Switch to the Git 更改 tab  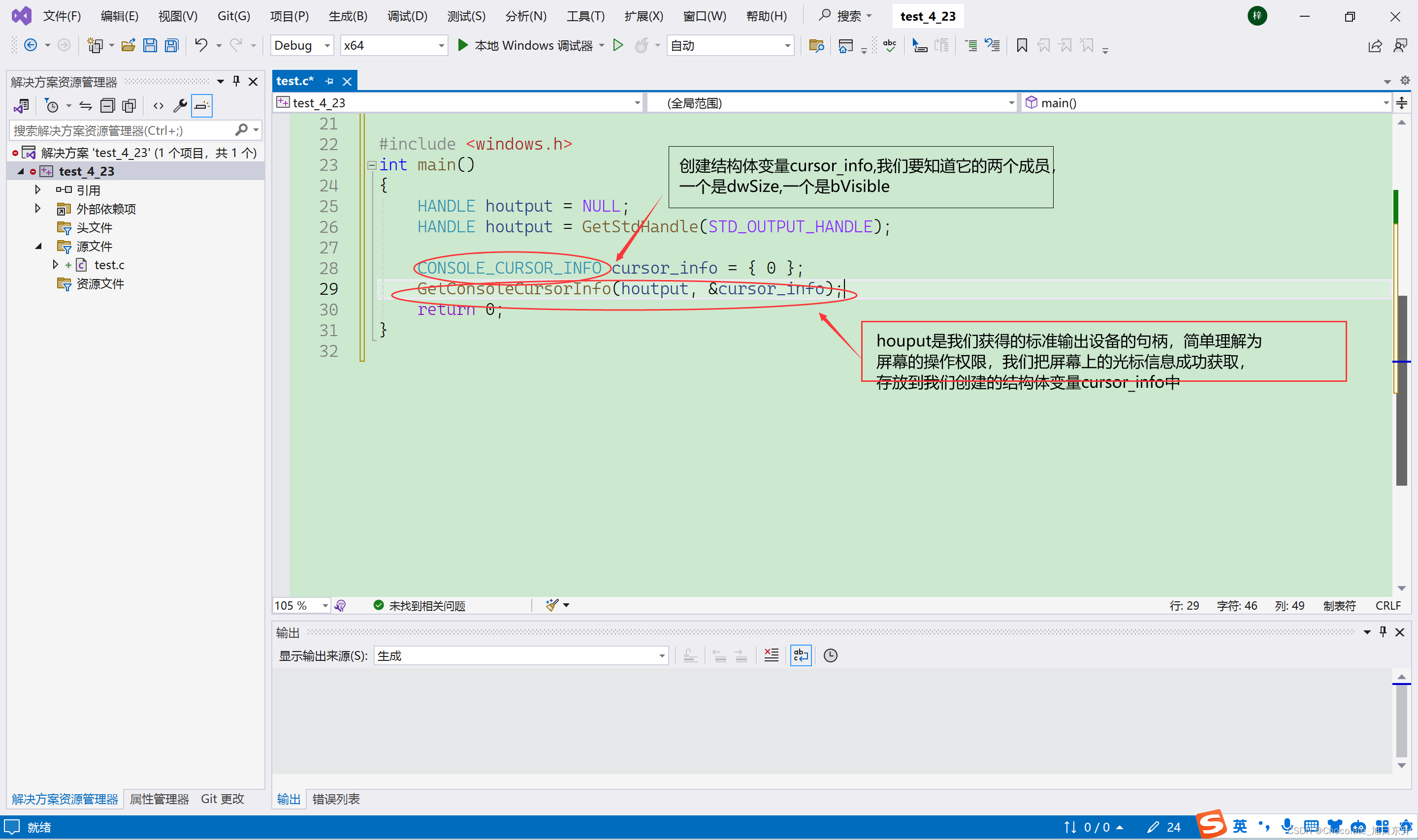223,799
